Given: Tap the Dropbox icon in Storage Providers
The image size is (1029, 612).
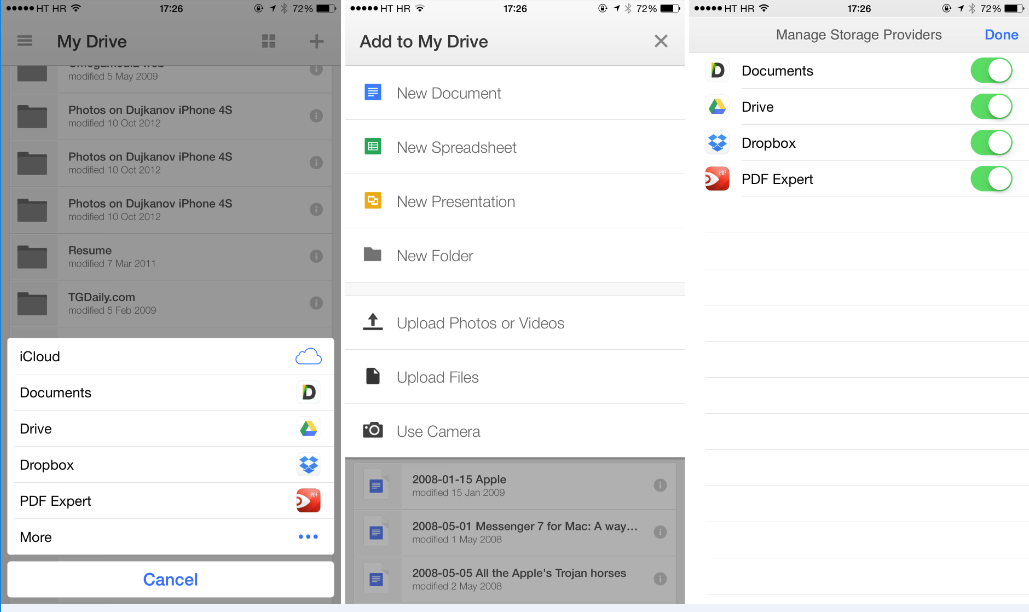Looking at the screenshot, I should 717,142.
